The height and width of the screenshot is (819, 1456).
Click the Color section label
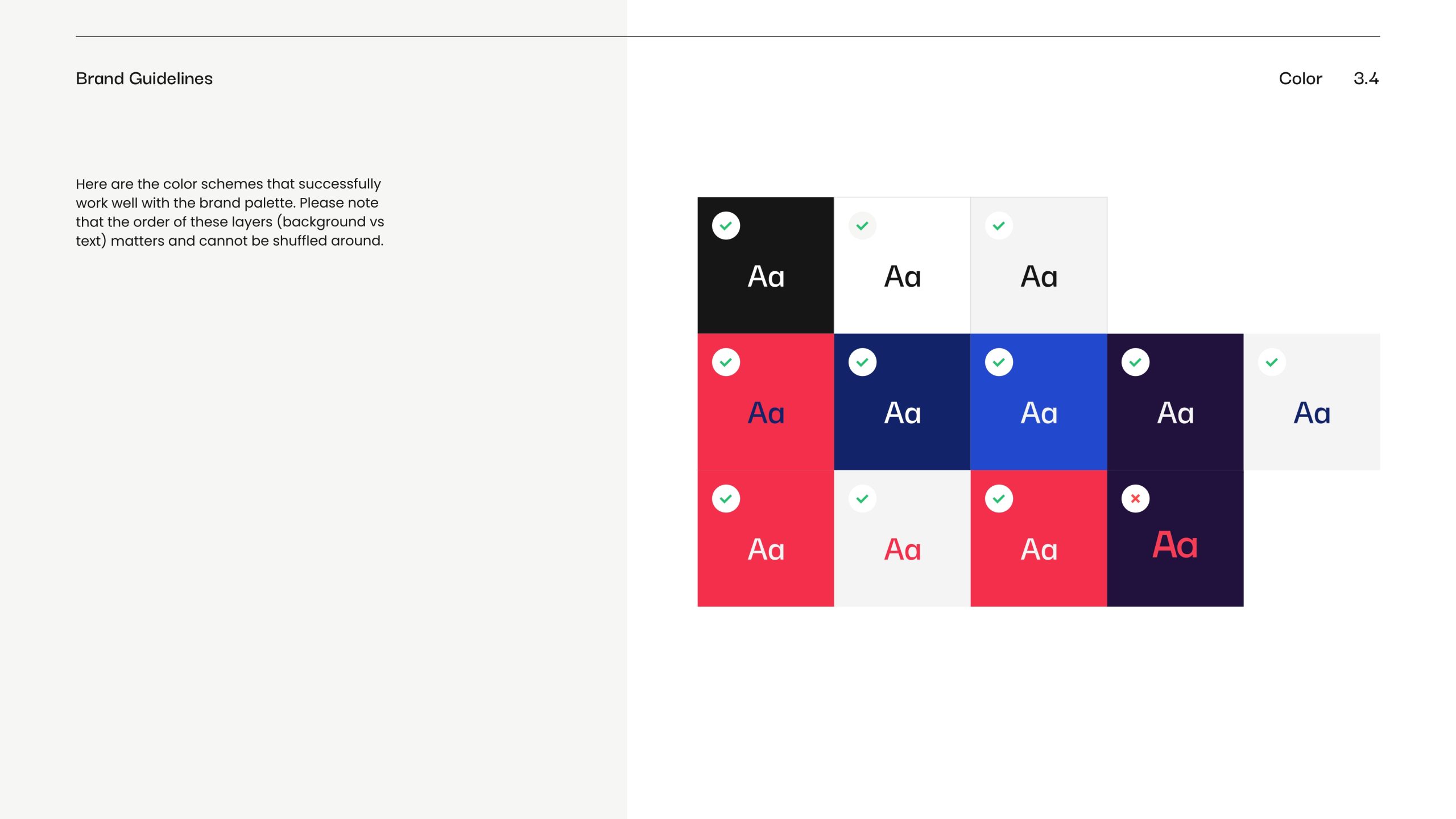[x=1300, y=78]
